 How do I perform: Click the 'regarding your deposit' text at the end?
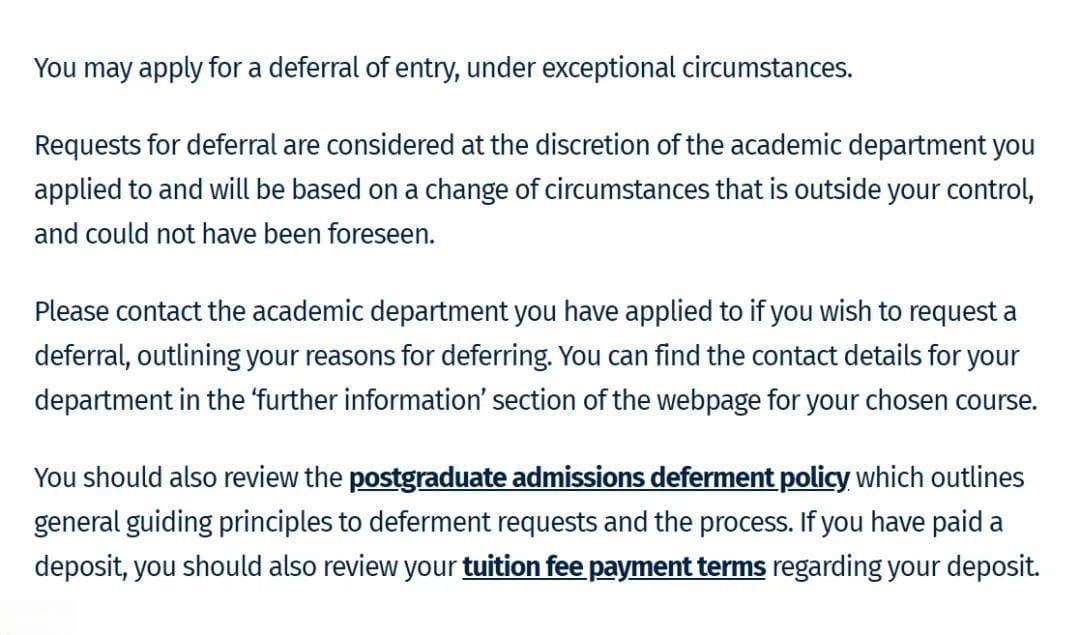(x=906, y=567)
